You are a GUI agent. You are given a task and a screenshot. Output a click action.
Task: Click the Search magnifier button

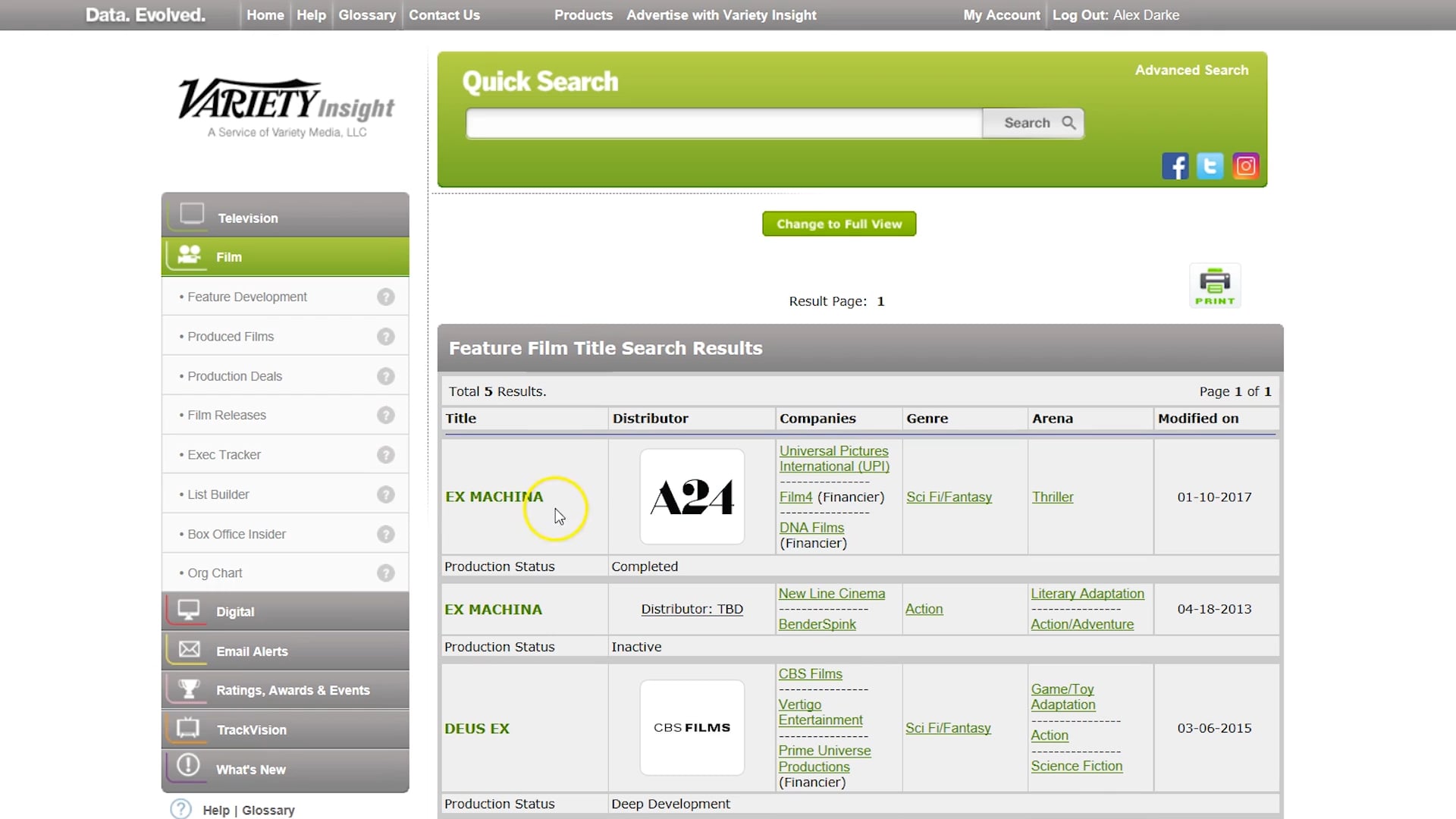point(1033,123)
